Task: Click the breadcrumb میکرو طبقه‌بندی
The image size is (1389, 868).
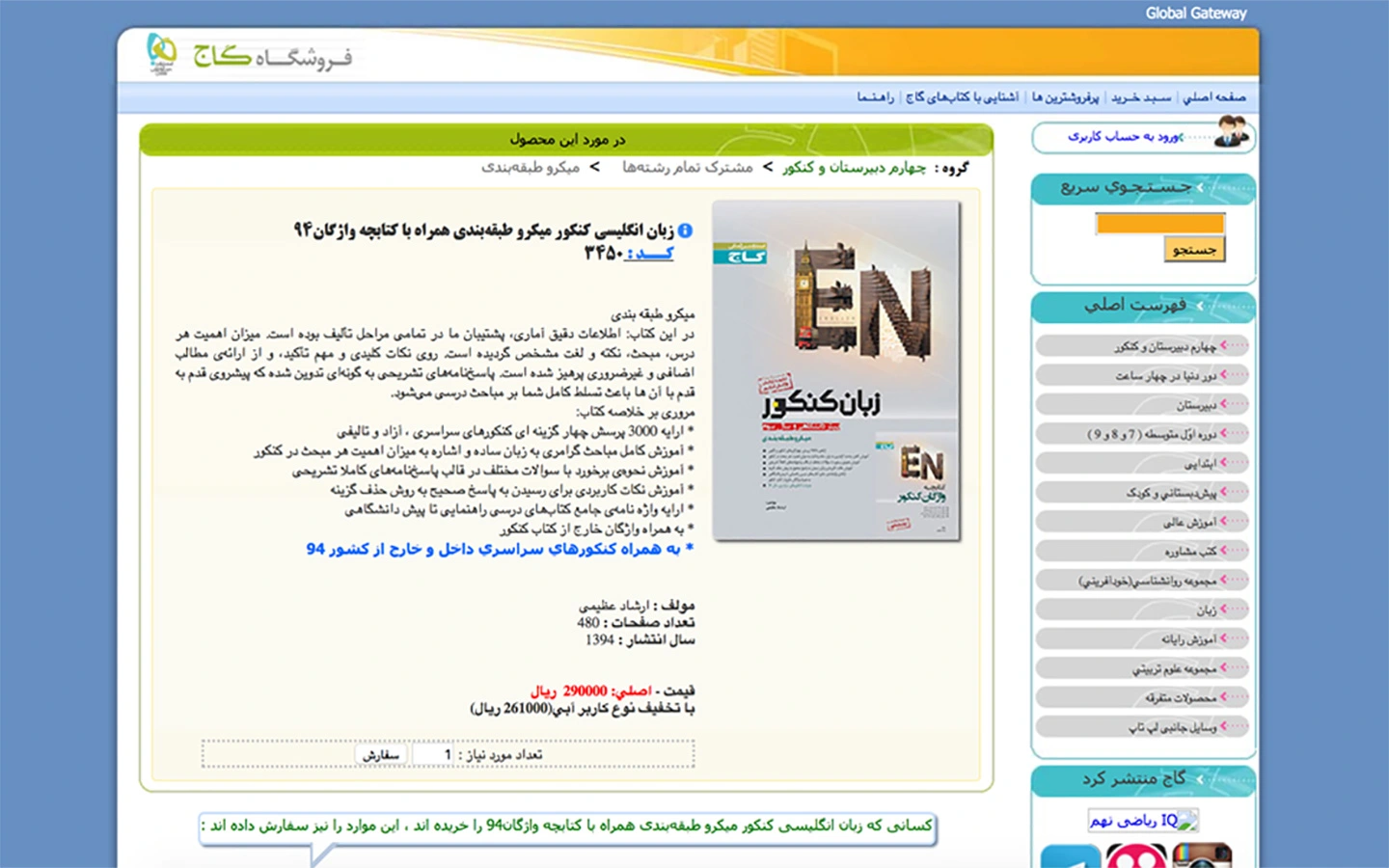Action: tap(531, 168)
